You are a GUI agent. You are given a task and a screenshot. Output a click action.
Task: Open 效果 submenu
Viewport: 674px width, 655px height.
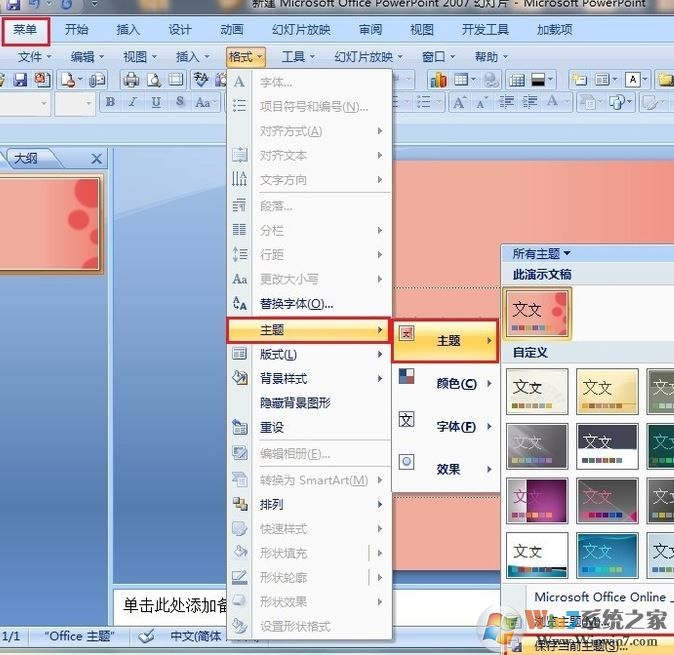point(445,469)
